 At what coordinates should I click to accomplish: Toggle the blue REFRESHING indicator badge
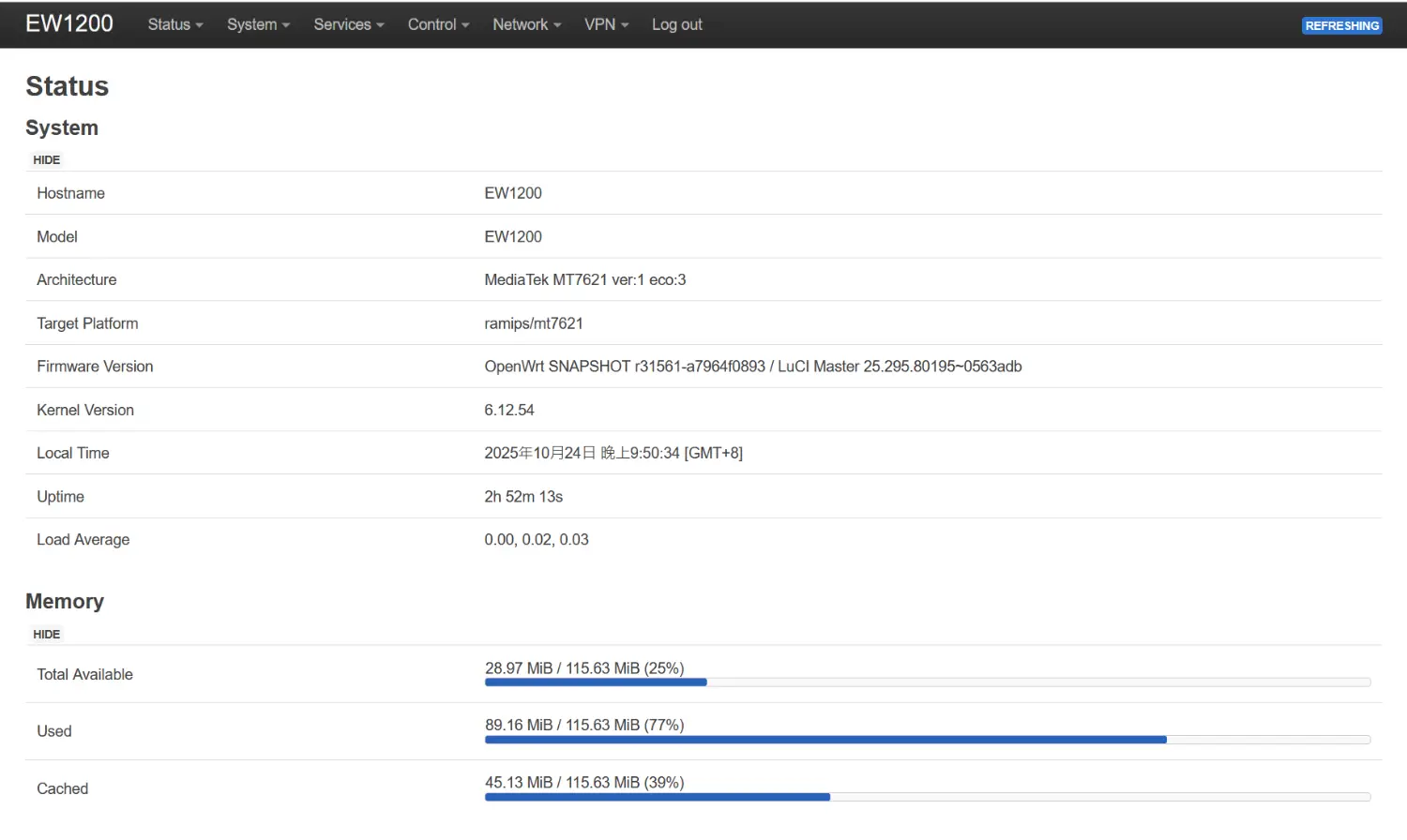[1341, 25]
